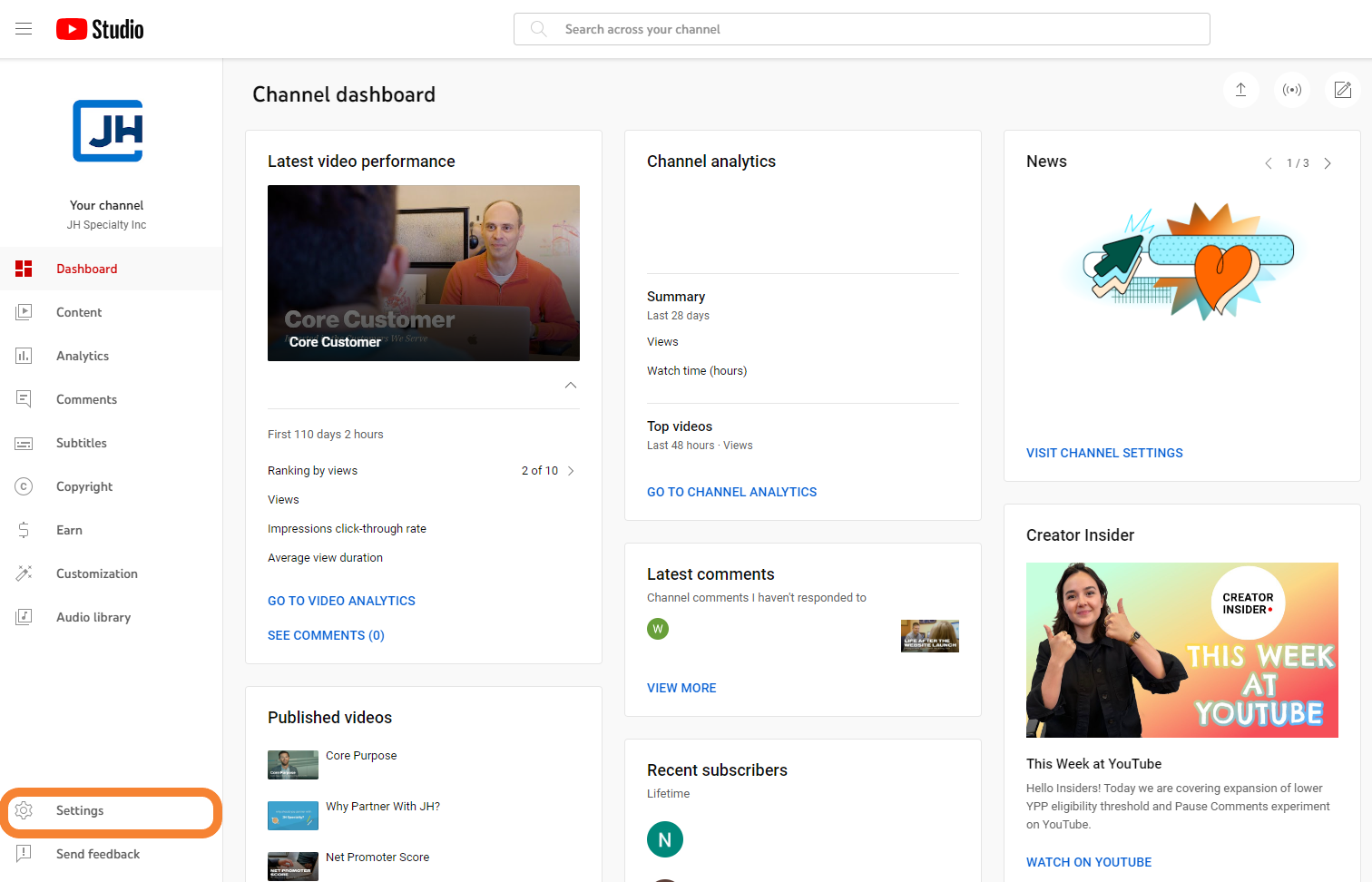Screen dimensions: 1372x882
Task: Click the This Week at YouTube title
Action: tap(1093, 764)
